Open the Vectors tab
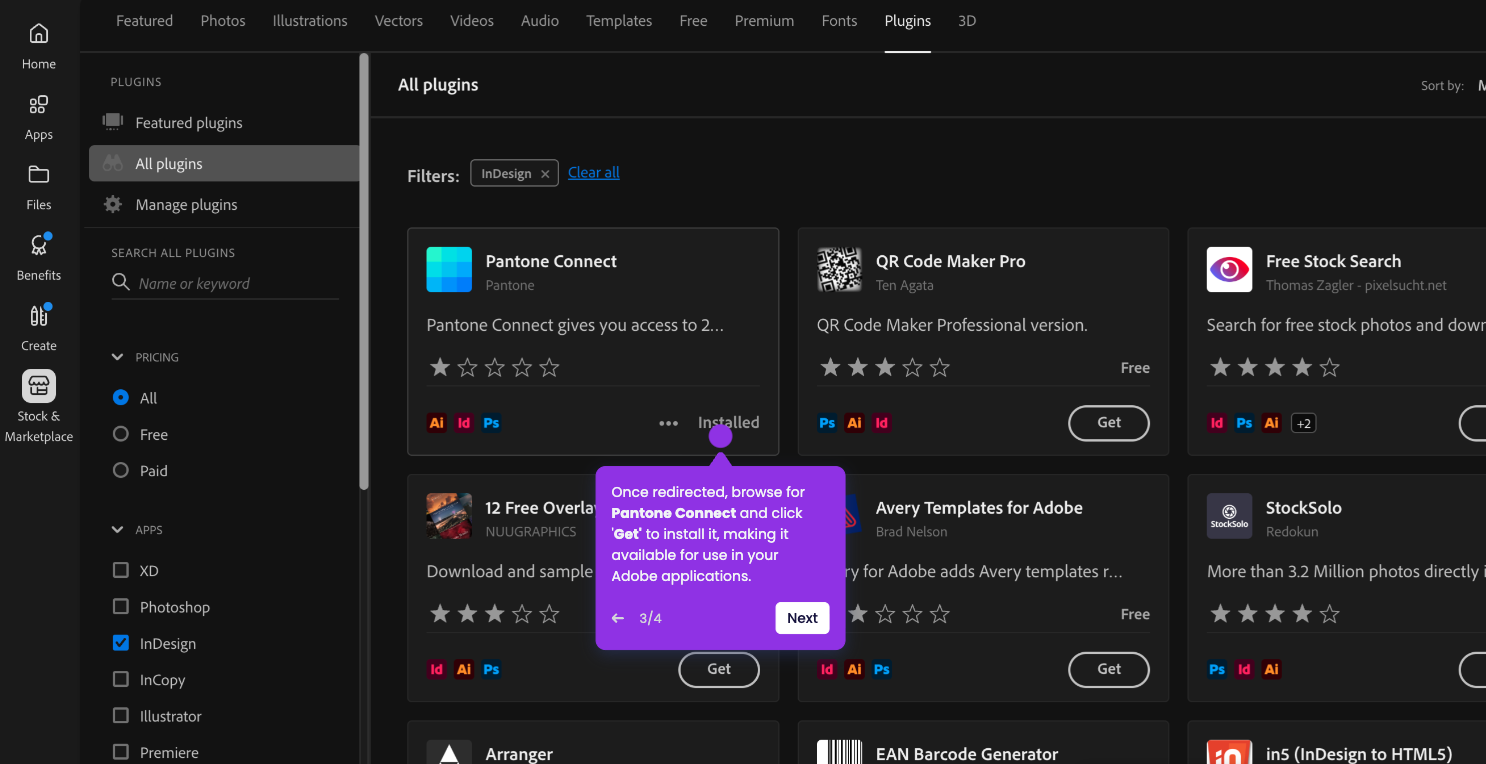Image resolution: width=1486 pixels, height=764 pixels. [x=399, y=21]
